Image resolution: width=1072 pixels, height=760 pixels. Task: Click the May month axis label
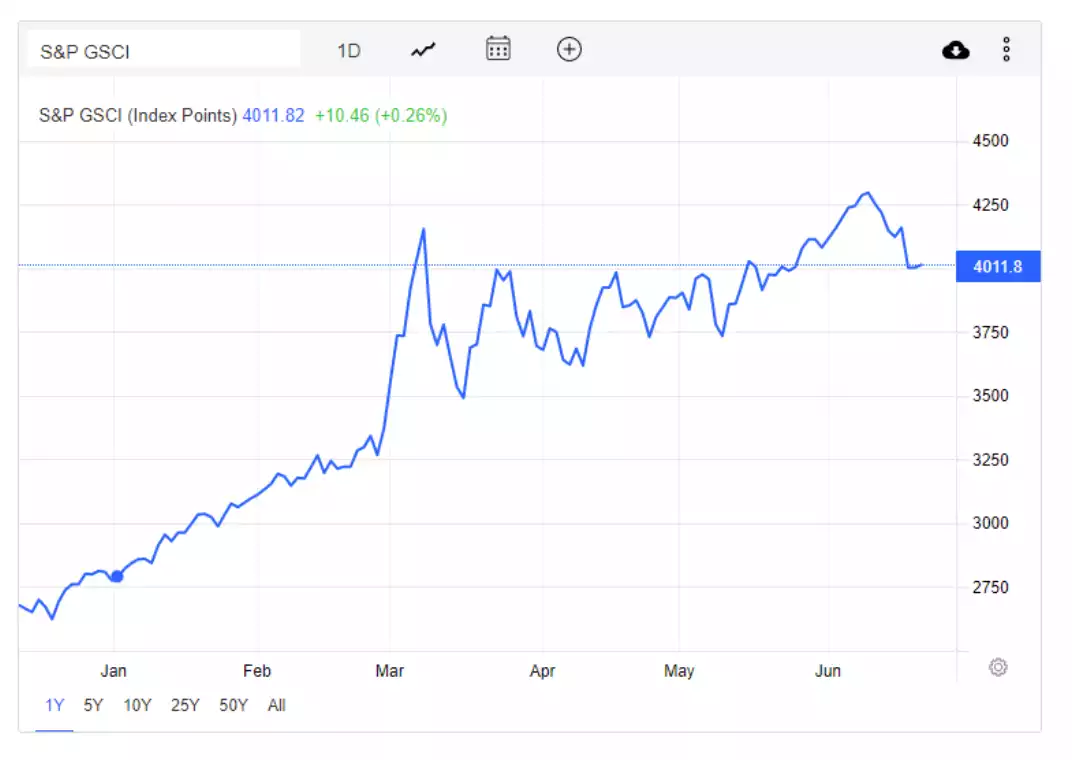click(679, 671)
